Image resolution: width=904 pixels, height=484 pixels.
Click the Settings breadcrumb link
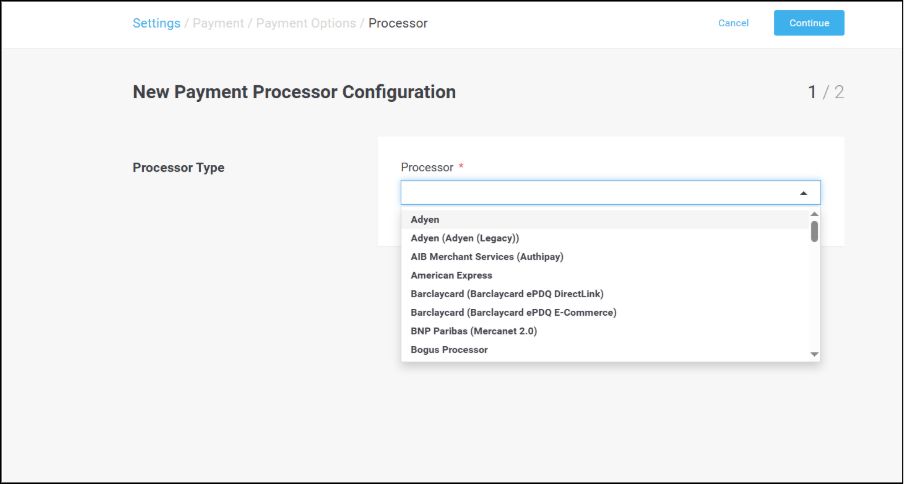156,23
